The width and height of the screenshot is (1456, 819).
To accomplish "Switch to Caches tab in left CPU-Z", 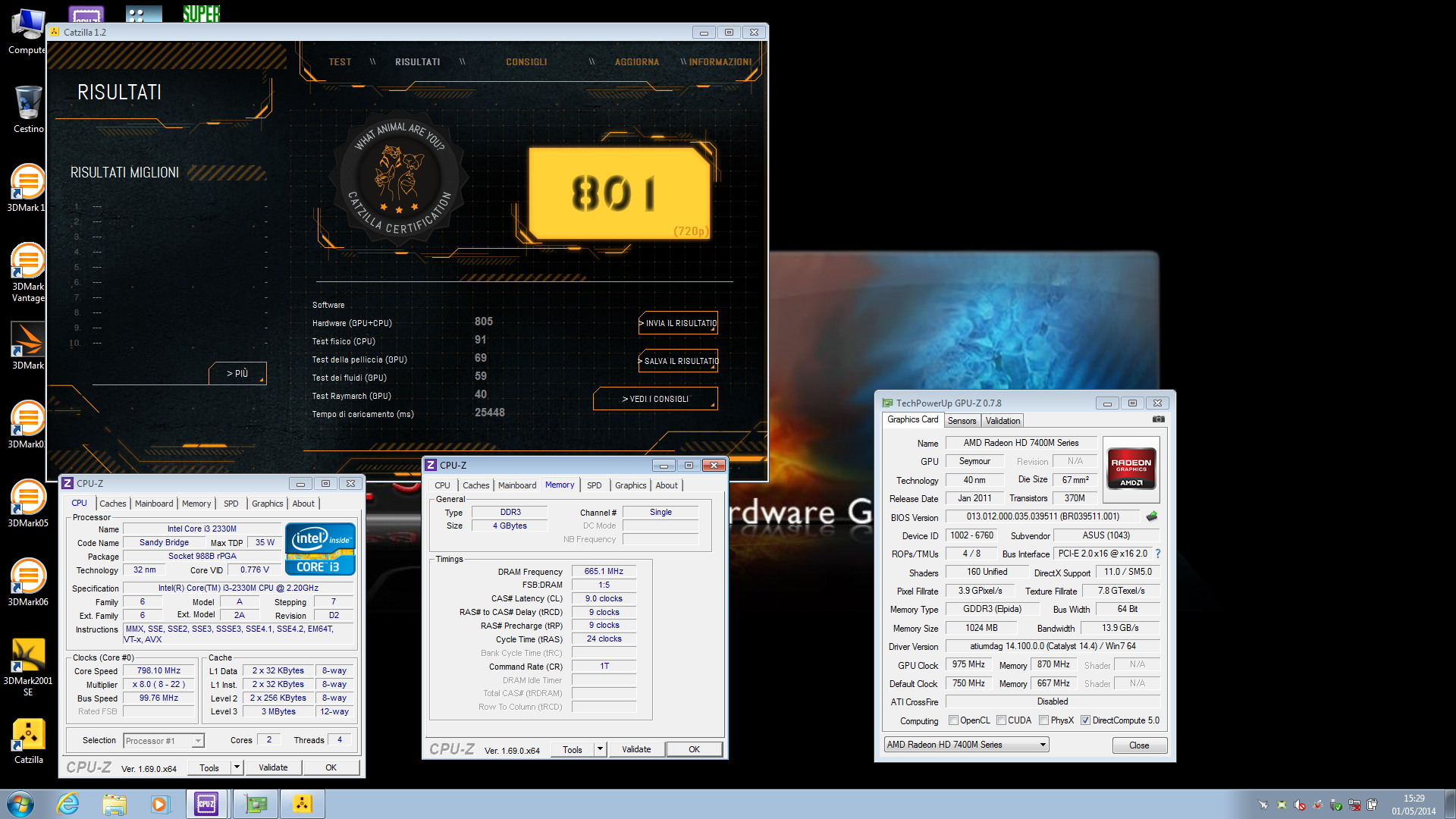I will pos(113,504).
